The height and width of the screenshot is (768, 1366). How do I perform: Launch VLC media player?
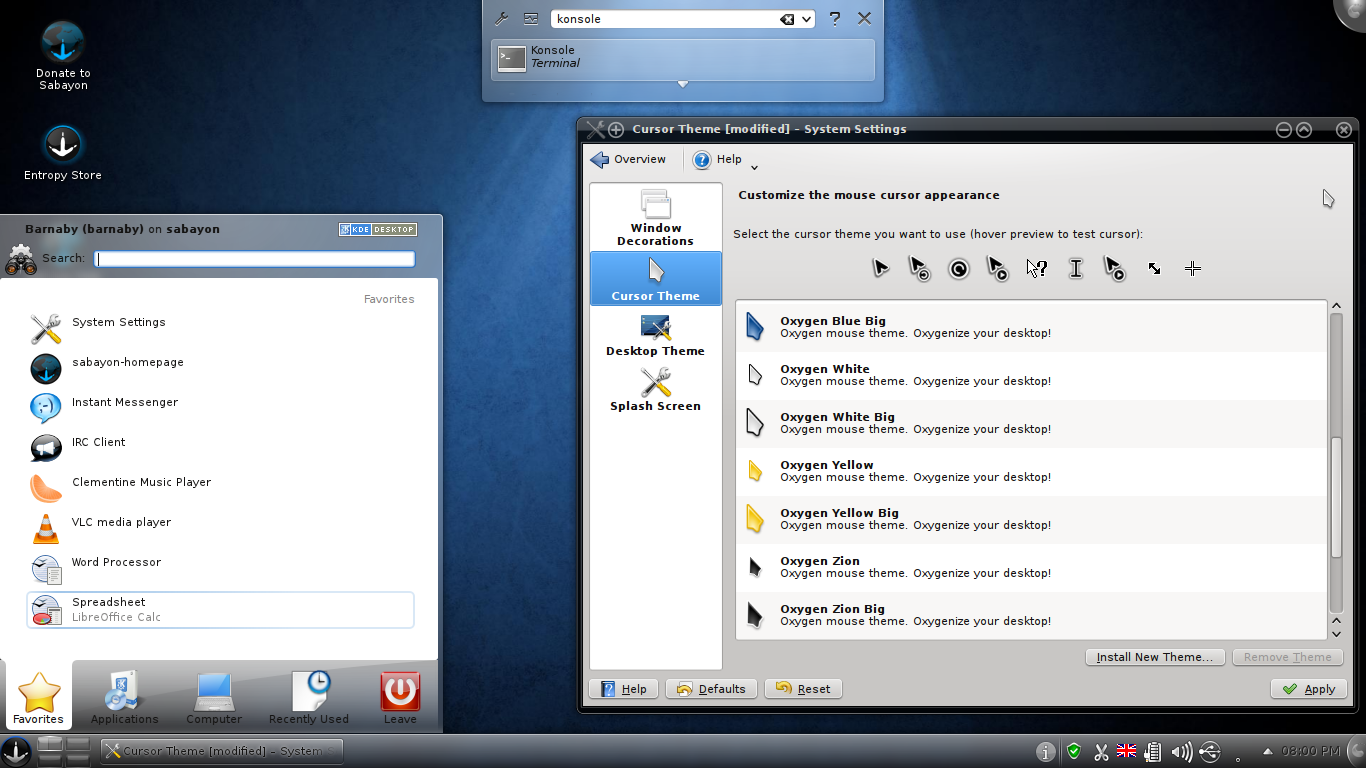221,528
